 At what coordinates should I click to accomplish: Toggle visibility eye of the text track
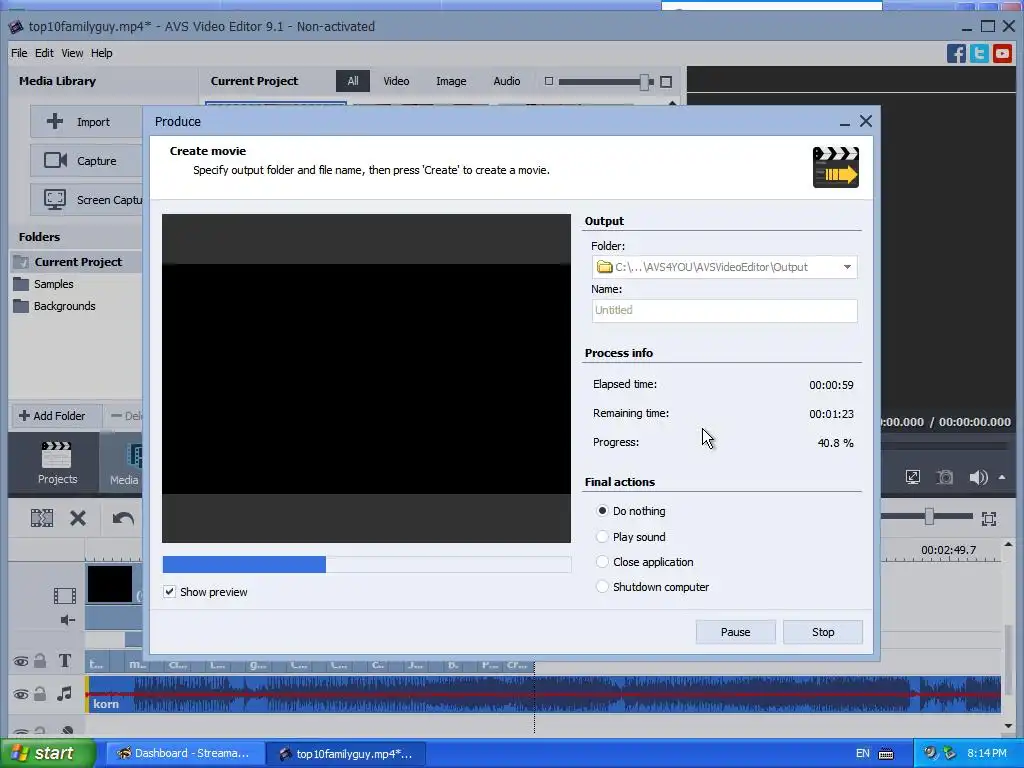21,662
